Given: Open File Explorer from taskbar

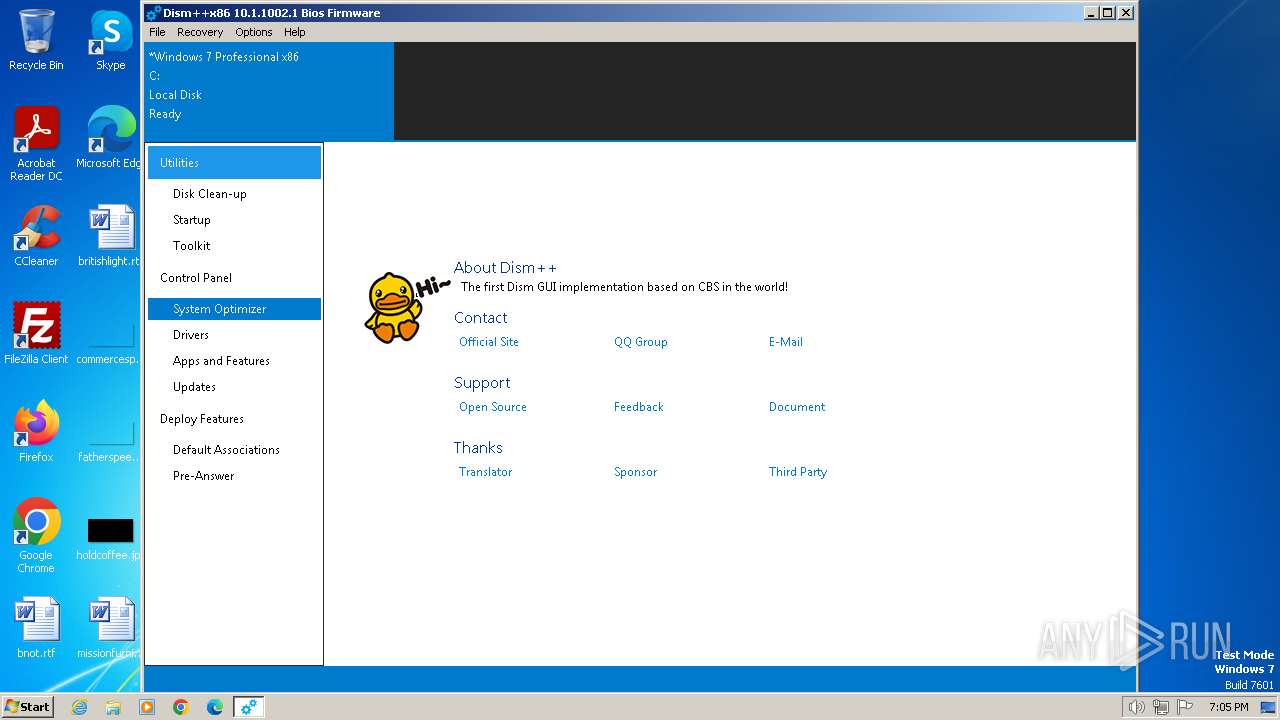Looking at the screenshot, I should pos(113,707).
